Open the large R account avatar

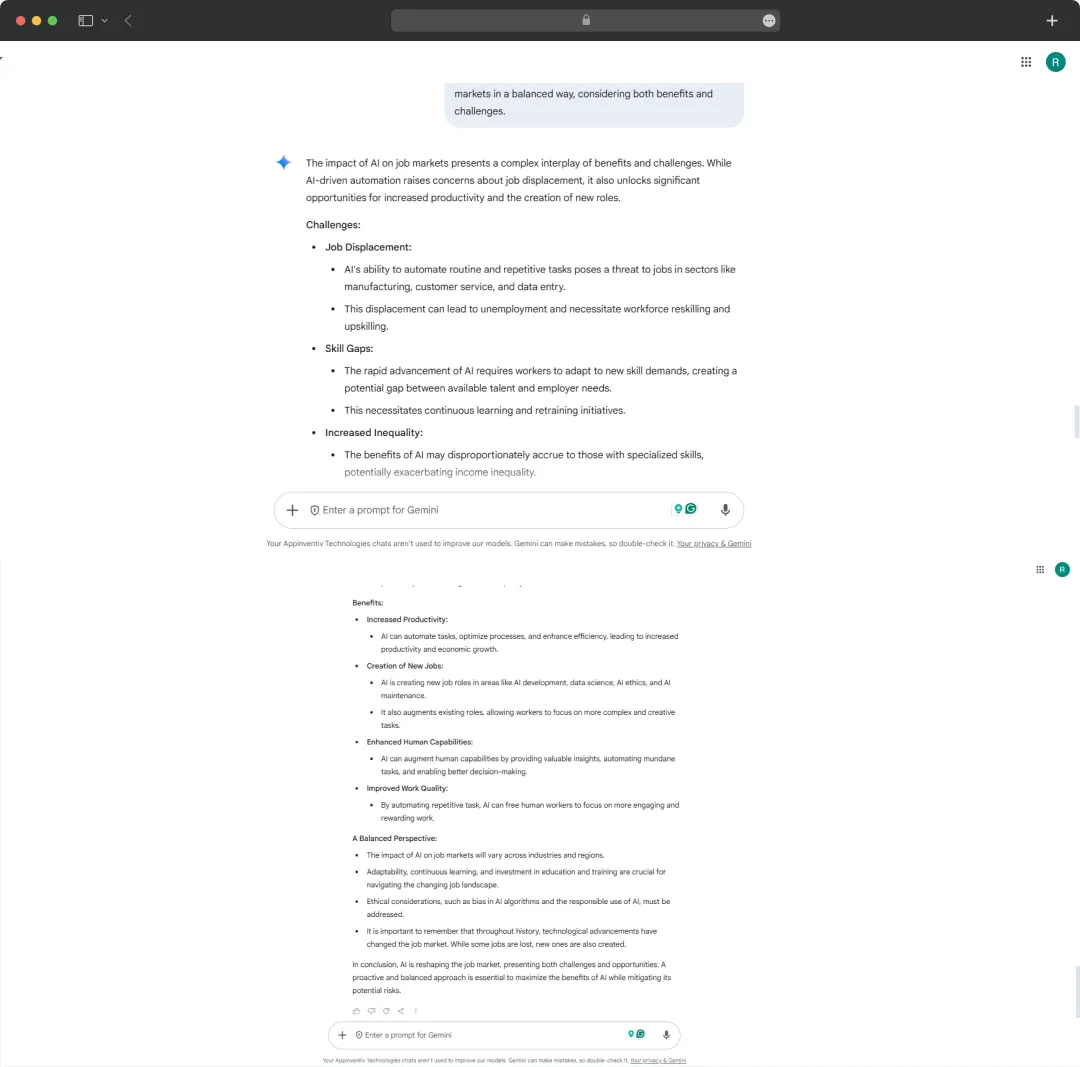click(x=1055, y=62)
